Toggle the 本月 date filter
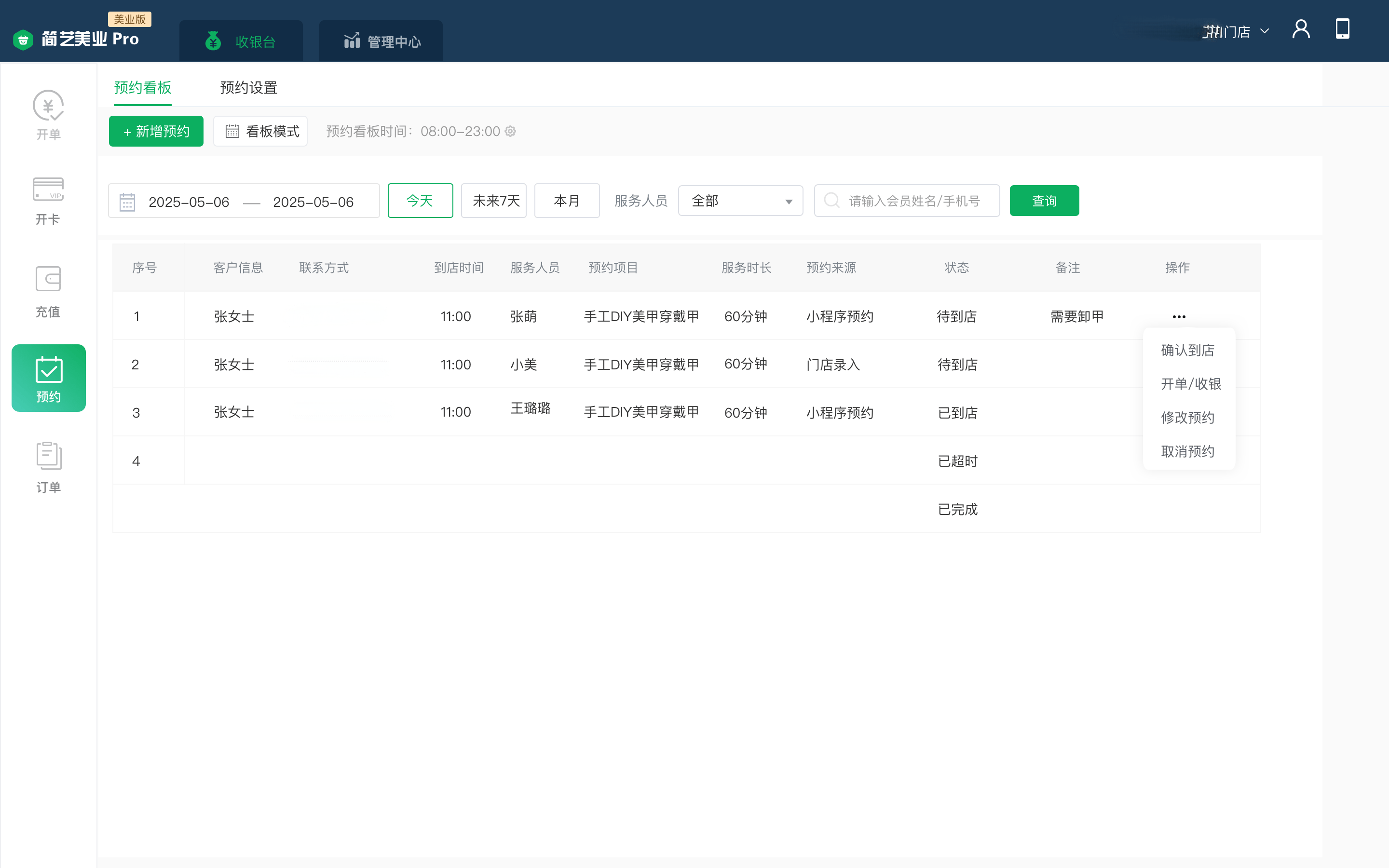Viewport: 1389px width, 868px height. point(567,201)
